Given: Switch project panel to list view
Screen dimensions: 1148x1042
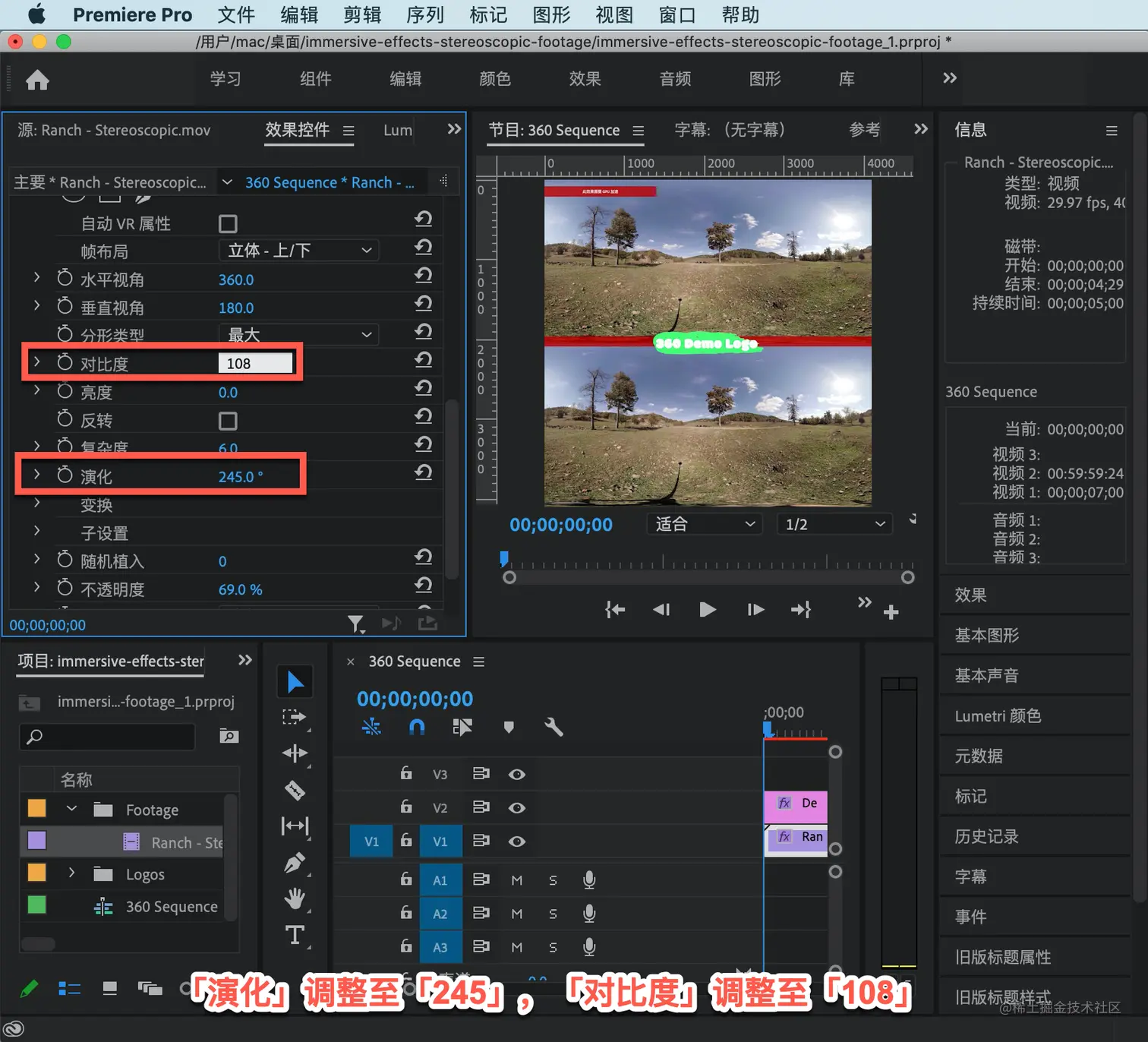Looking at the screenshot, I should tap(70, 988).
